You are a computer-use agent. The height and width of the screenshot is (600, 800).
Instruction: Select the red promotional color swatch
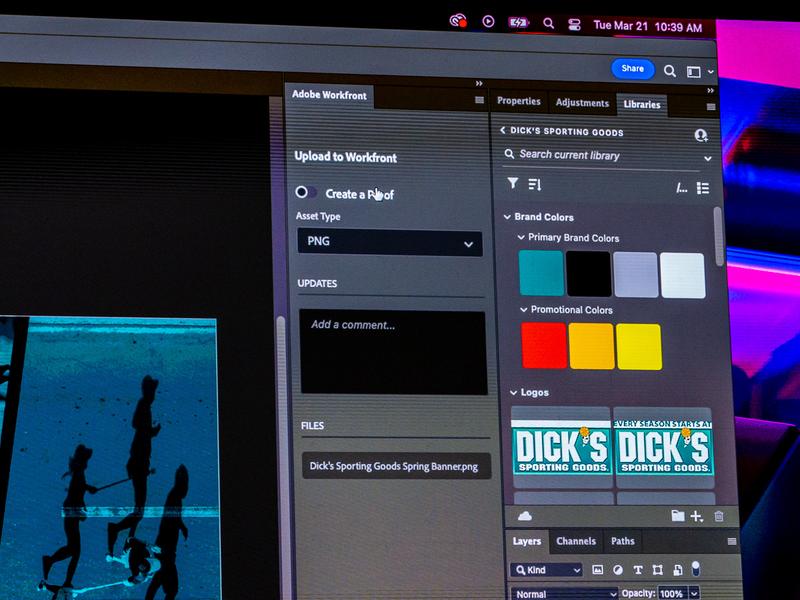tap(544, 345)
